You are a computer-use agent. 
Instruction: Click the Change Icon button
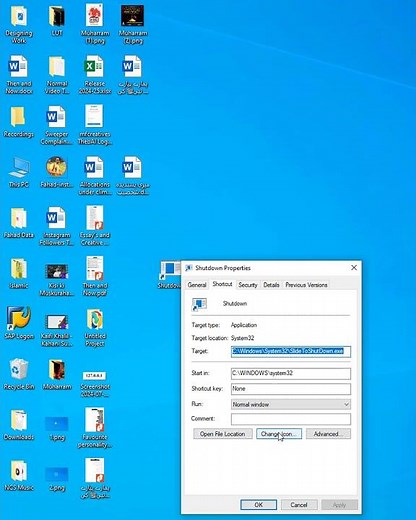click(x=279, y=434)
